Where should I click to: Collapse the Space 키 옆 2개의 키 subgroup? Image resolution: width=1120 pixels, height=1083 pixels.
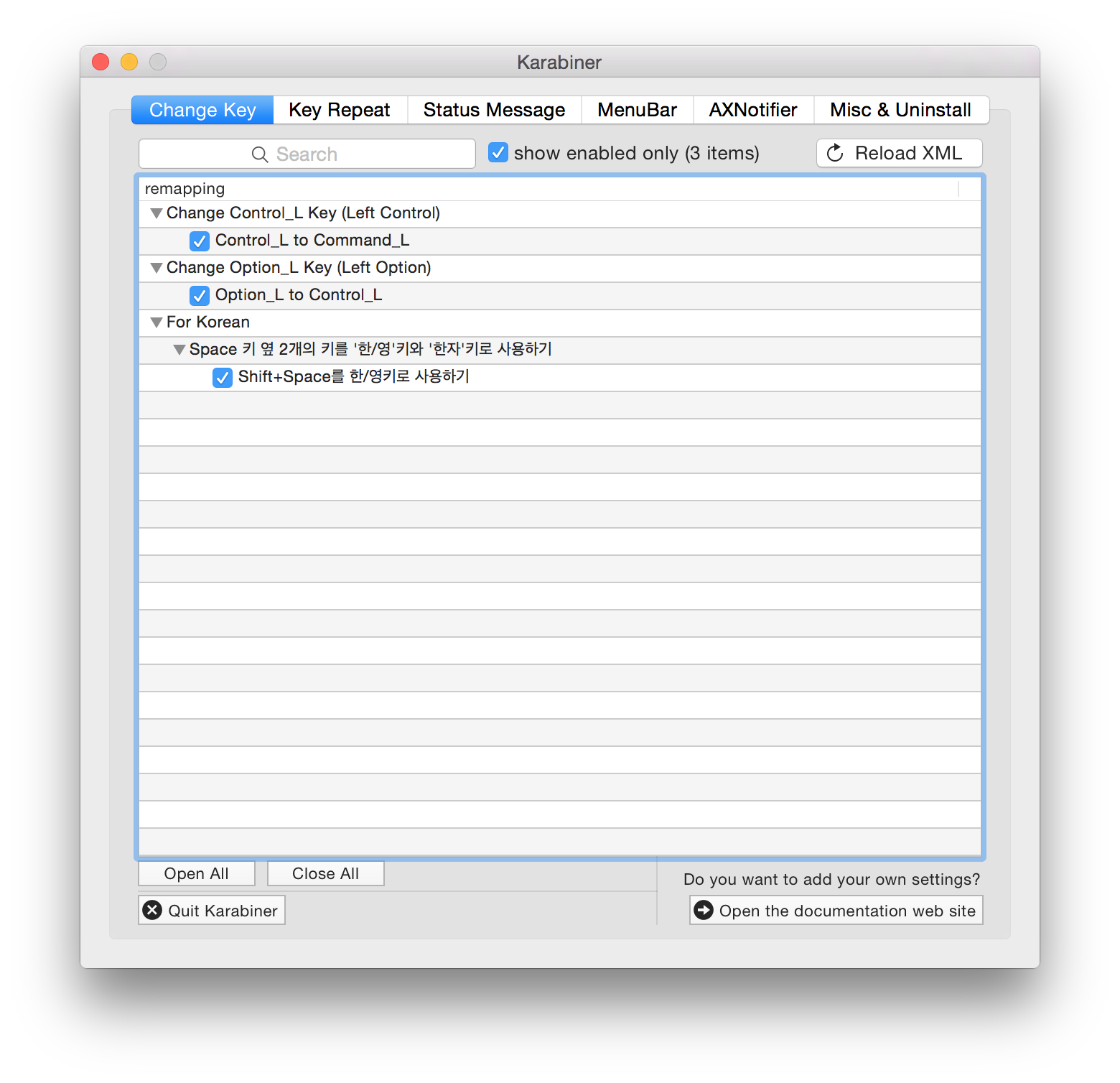coord(179,350)
